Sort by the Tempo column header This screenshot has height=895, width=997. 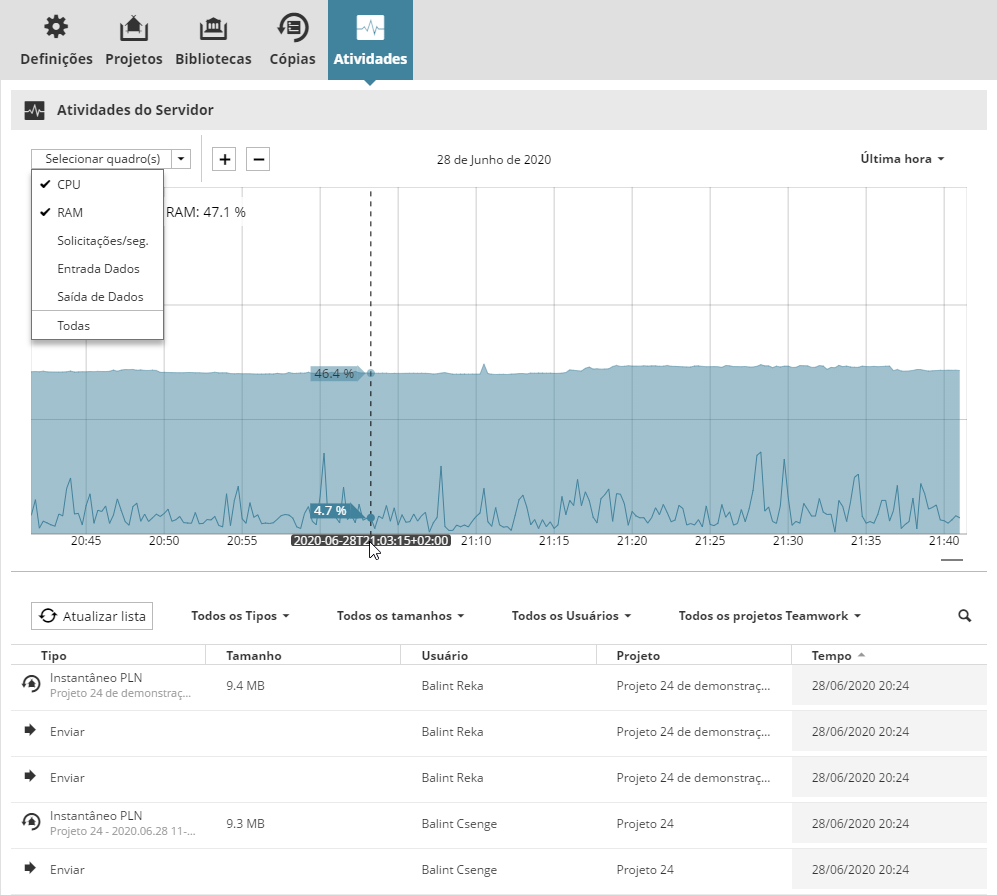(x=832, y=656)
